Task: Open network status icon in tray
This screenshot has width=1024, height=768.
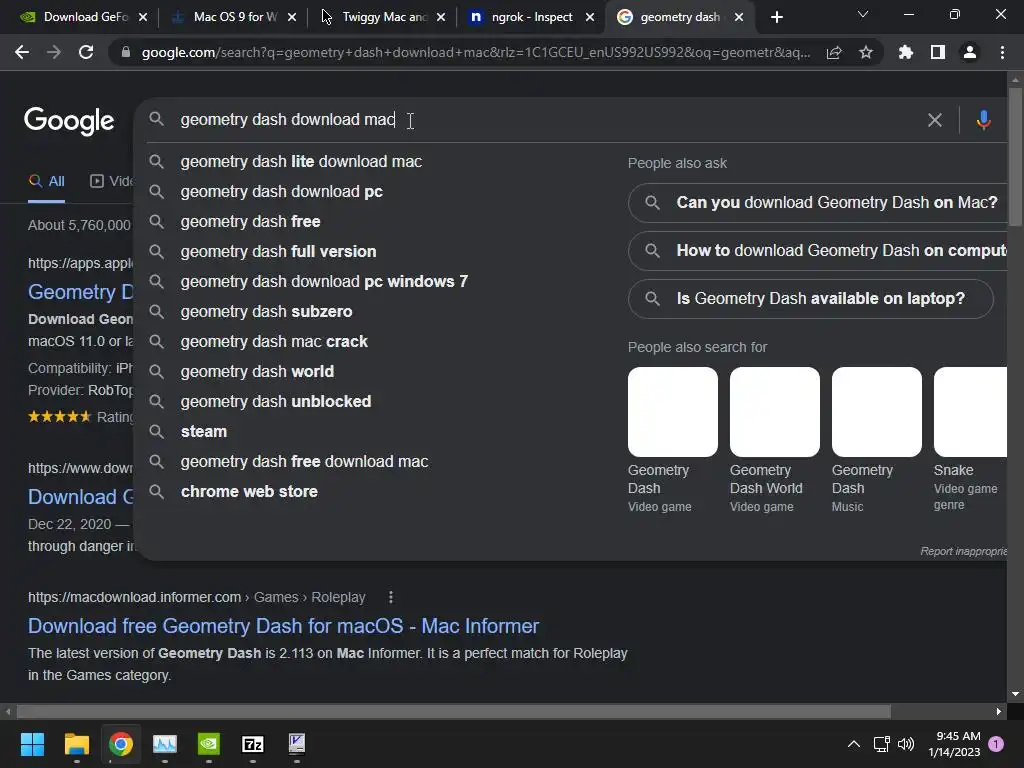Action: tap(881, 744)
